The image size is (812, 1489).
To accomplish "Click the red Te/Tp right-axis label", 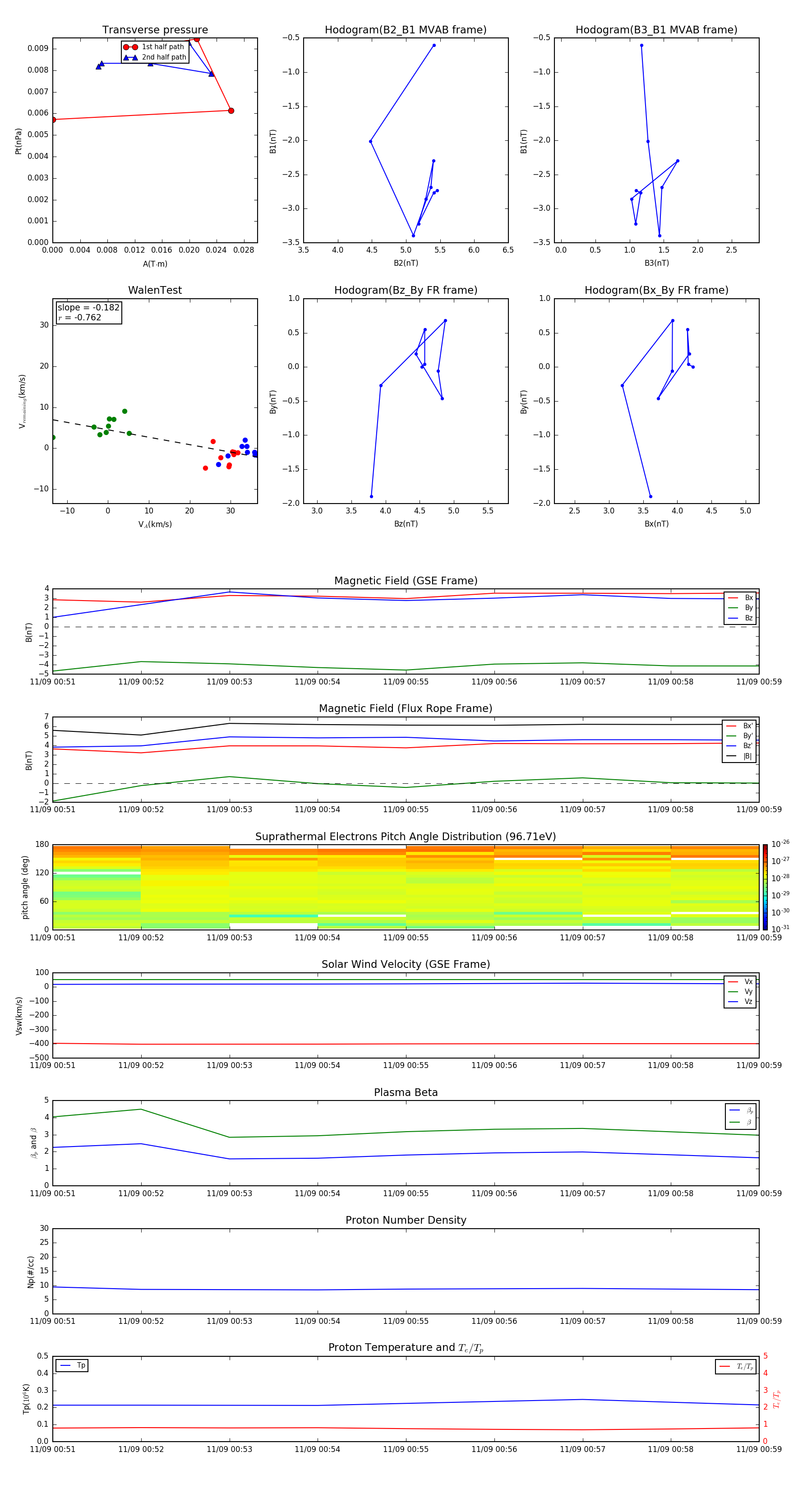I will point(776,1399).
